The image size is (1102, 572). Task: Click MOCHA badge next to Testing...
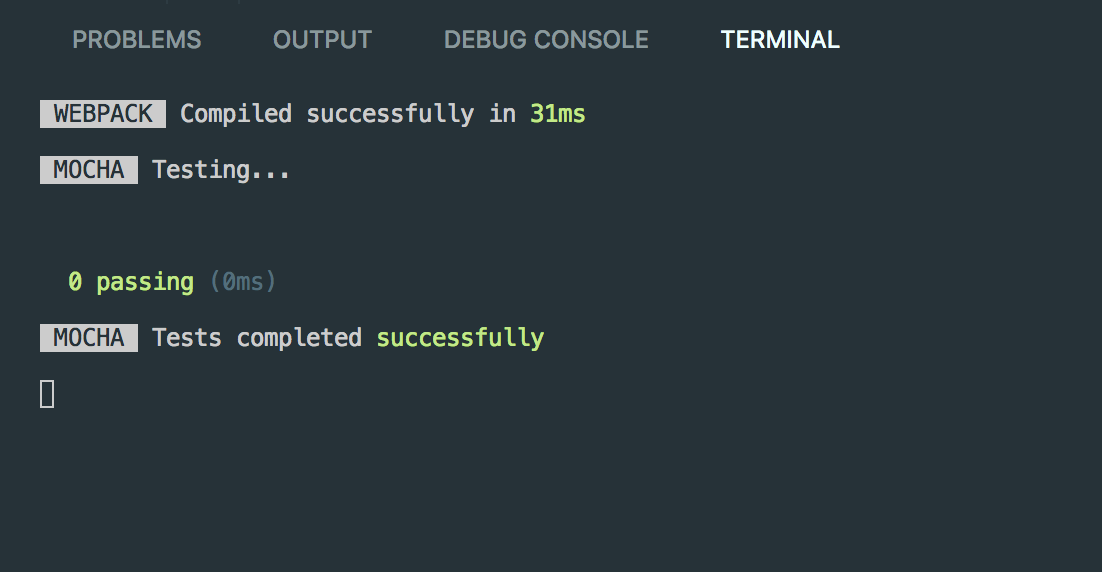point(89,170)
